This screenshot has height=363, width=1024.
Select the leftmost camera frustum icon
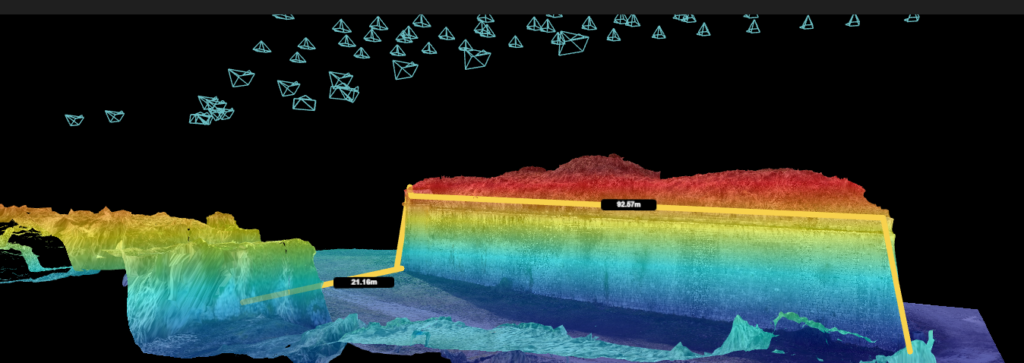coord(74,119)
